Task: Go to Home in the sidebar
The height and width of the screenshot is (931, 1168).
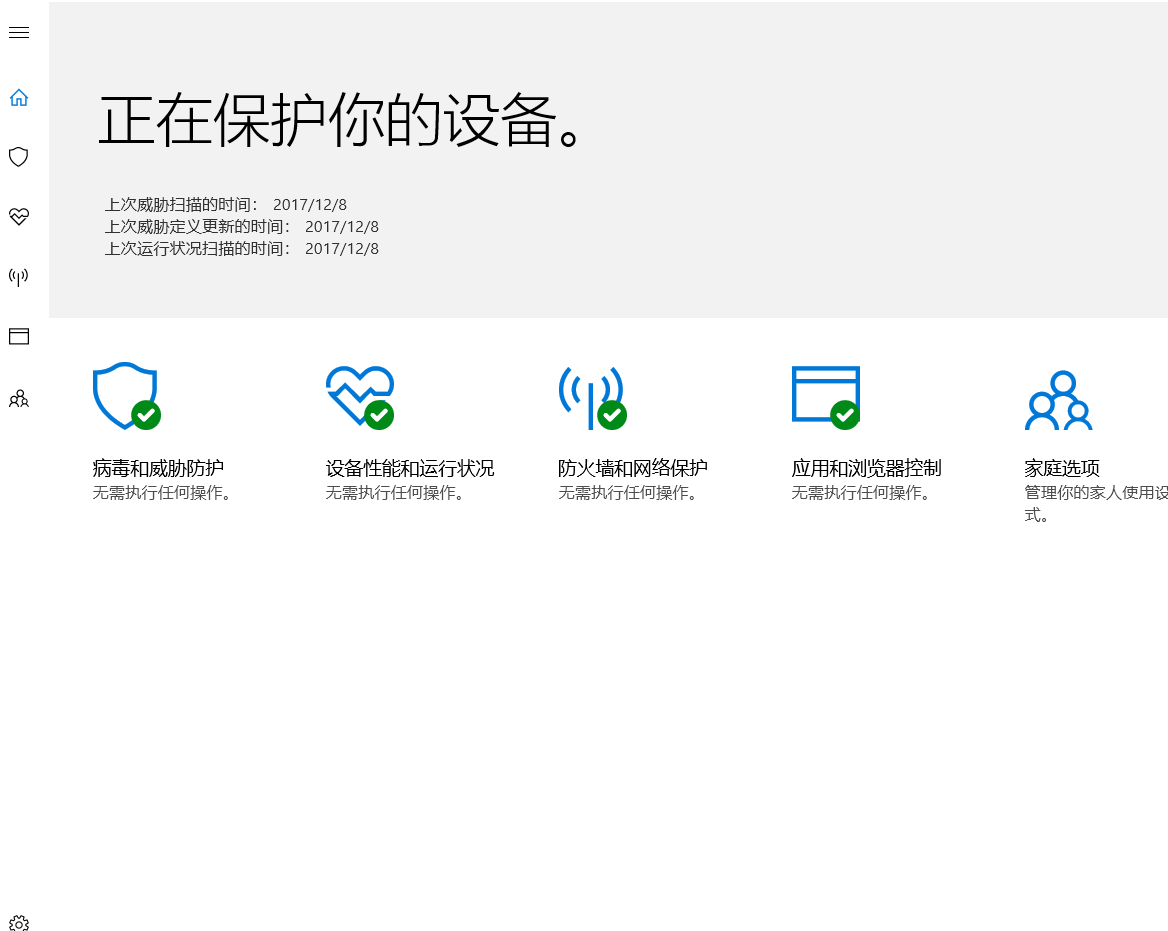Action: click(x=19, y=98)
